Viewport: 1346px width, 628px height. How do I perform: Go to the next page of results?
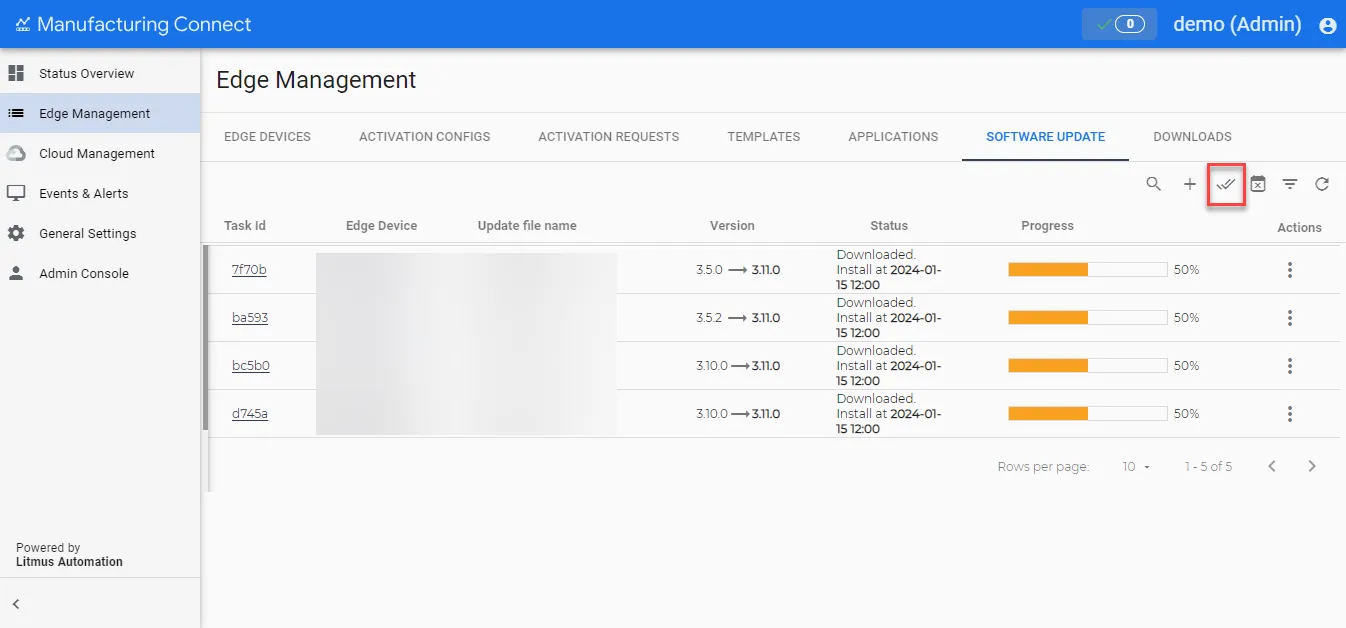click(x=1312, y=466)
